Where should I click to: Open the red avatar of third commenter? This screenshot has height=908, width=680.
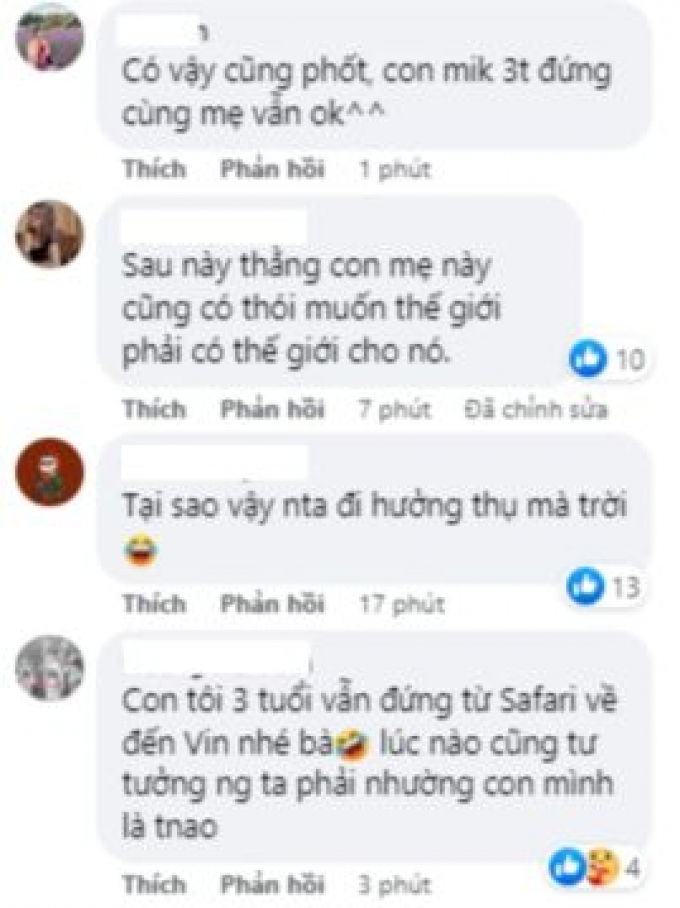[x=49, y=473]
